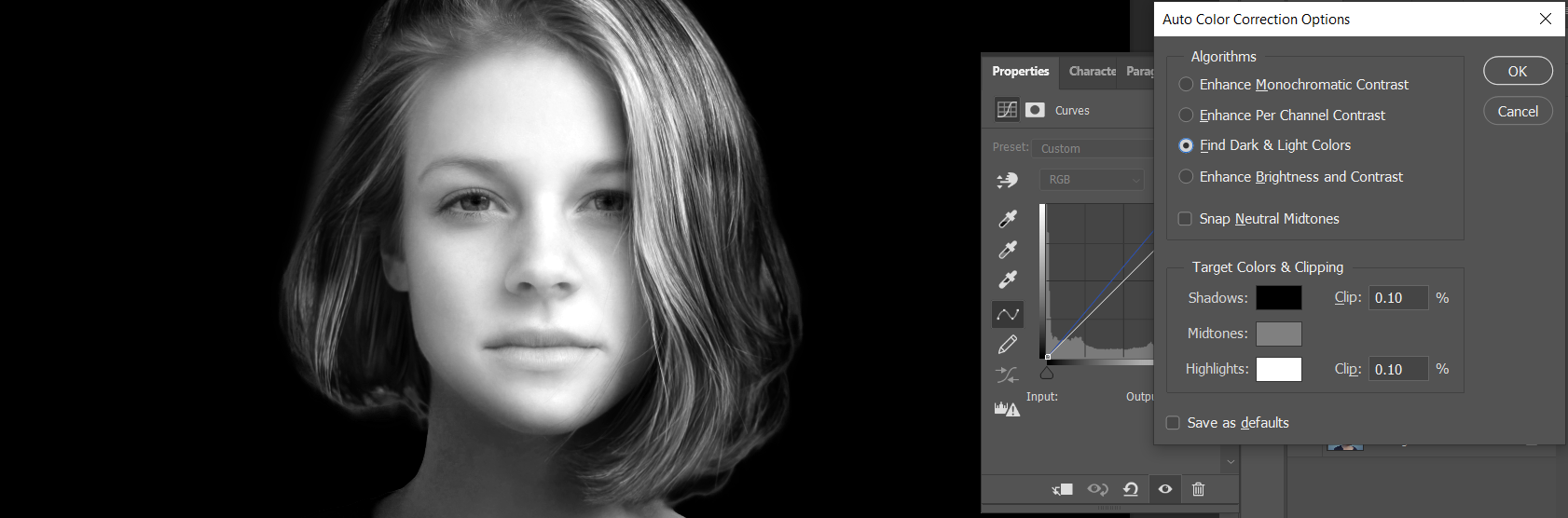Check Save as defaults
The image size is (1568, 518).
tap(1173, 423)
